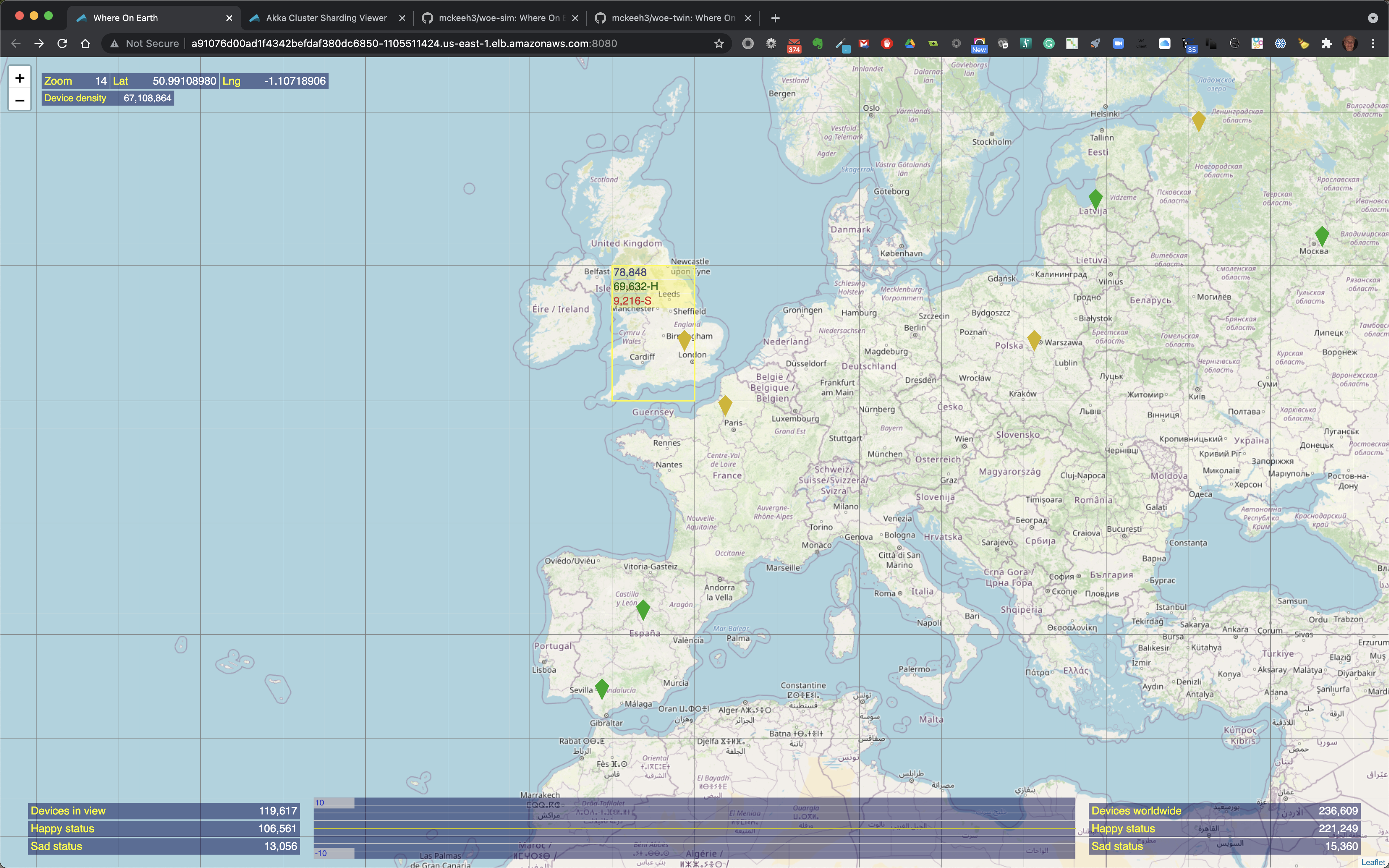Switch to Akka Cluster Sharding Viewer tab
Image resolution: width=1389 pixels, height=868 pixels.
pyautogui.click(x=326, y=18)
